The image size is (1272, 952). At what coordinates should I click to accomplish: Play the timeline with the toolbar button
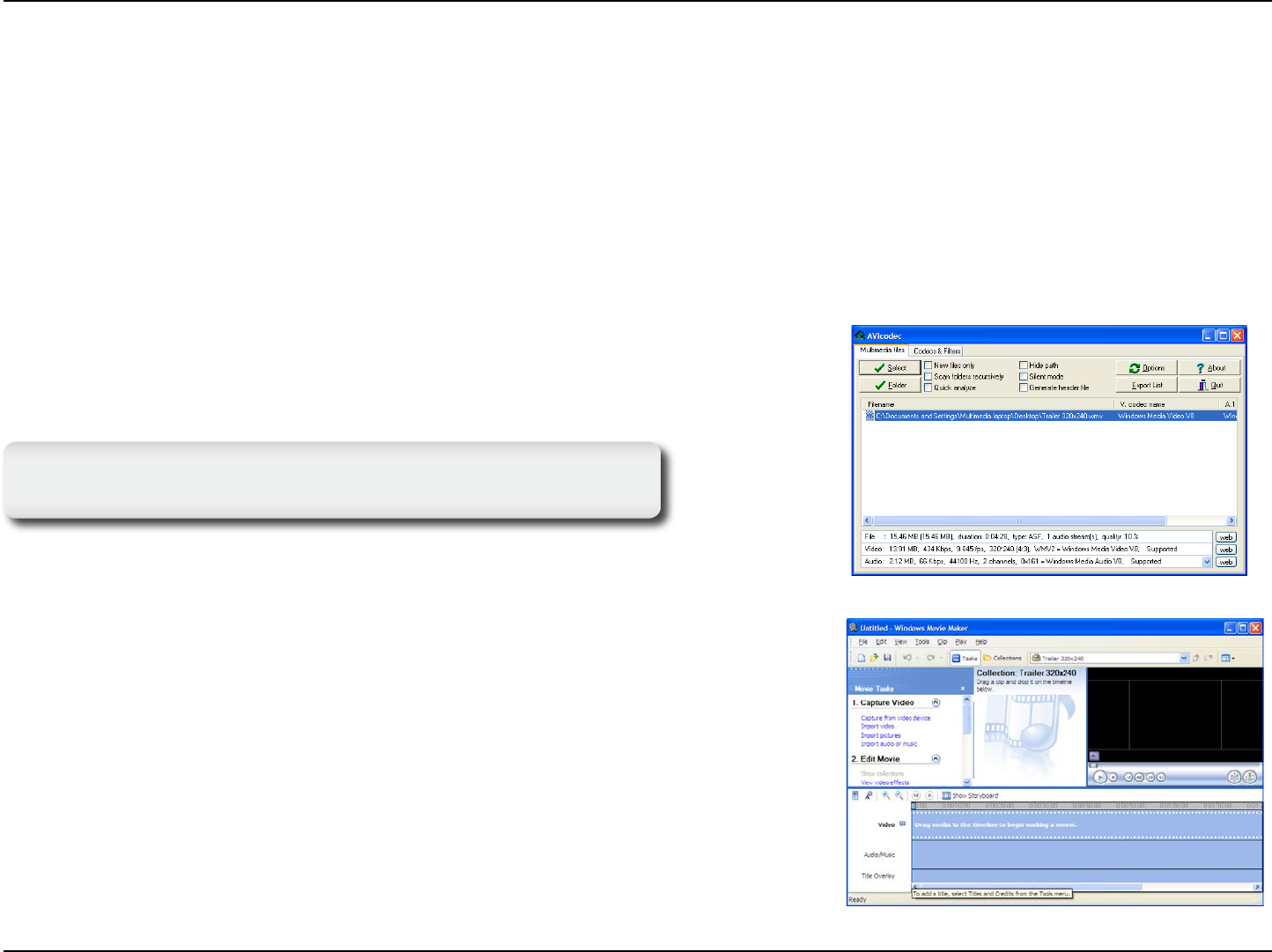point(929,795)
